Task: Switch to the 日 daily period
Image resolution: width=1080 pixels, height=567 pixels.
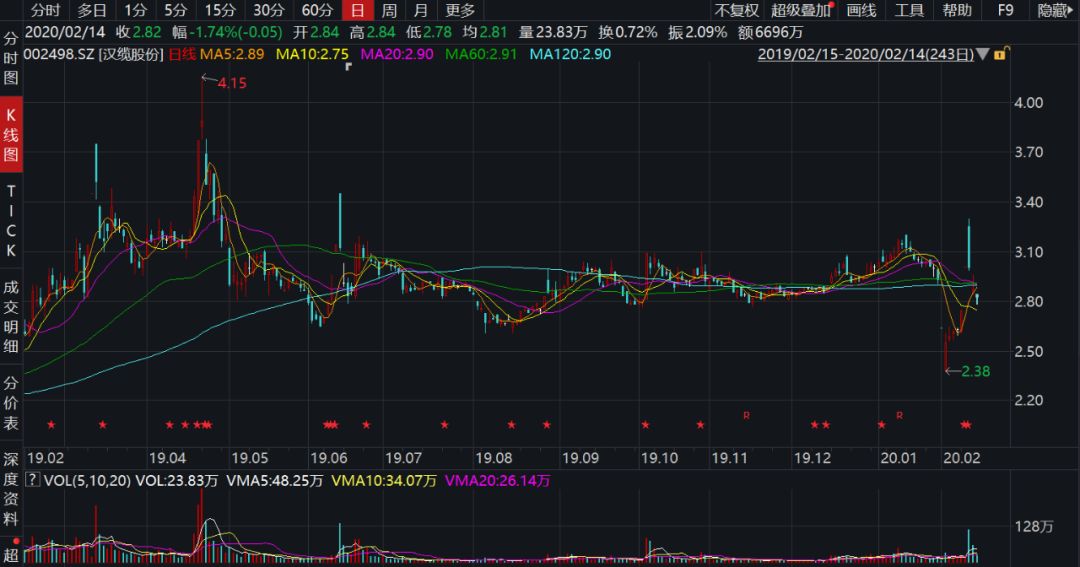Action: click(357, 11)
